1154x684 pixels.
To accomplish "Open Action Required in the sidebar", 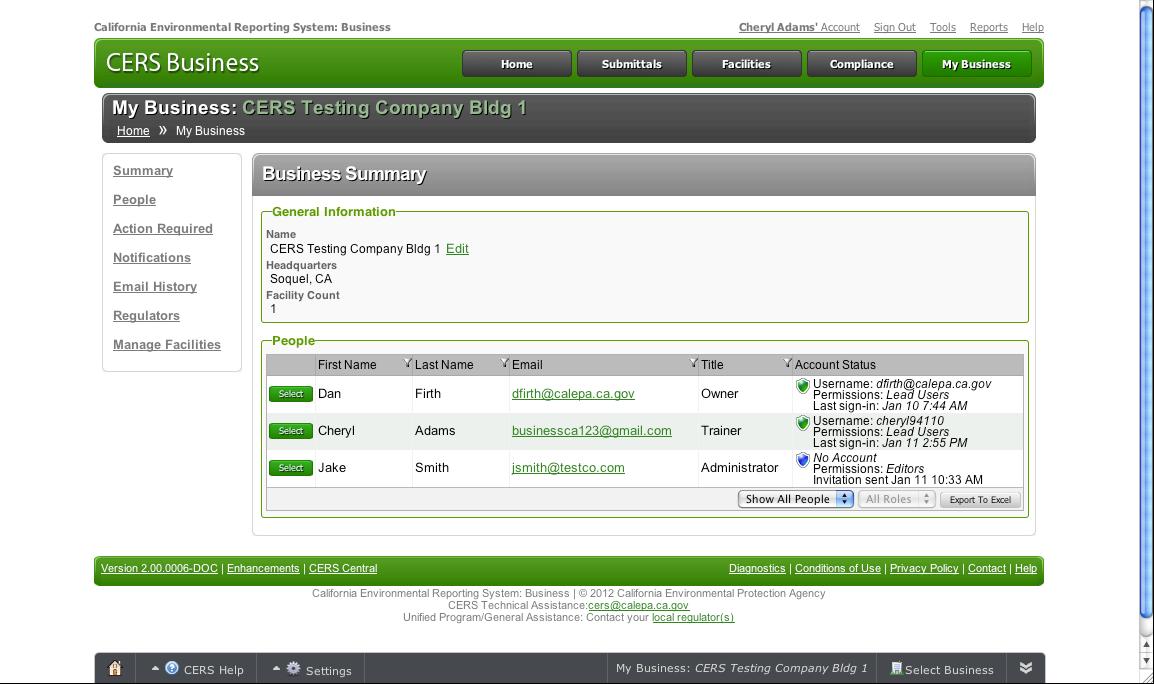I will point(163,229).
